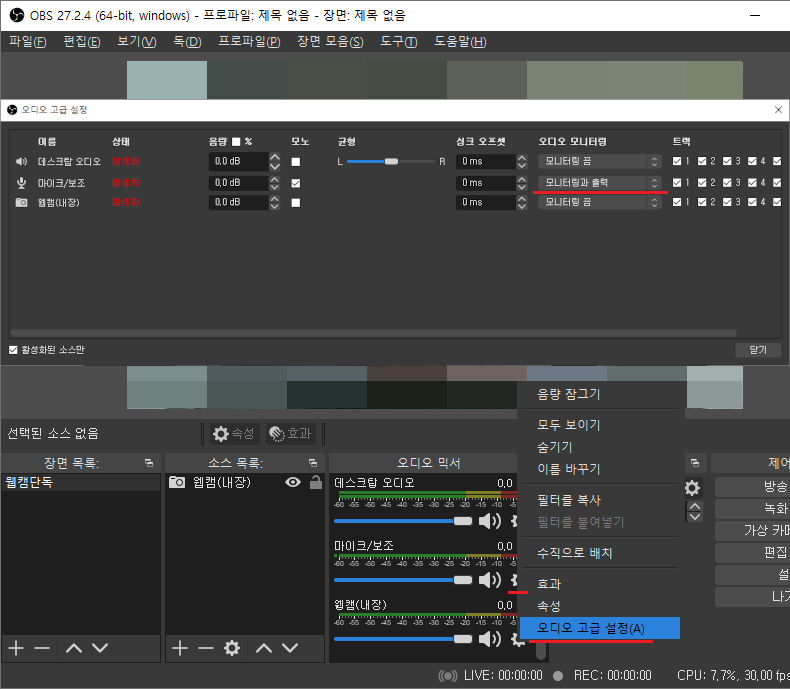Open monitoring dropdown for 웹캠(내장)
Screen dimensions: 790x689
(599, 202)
